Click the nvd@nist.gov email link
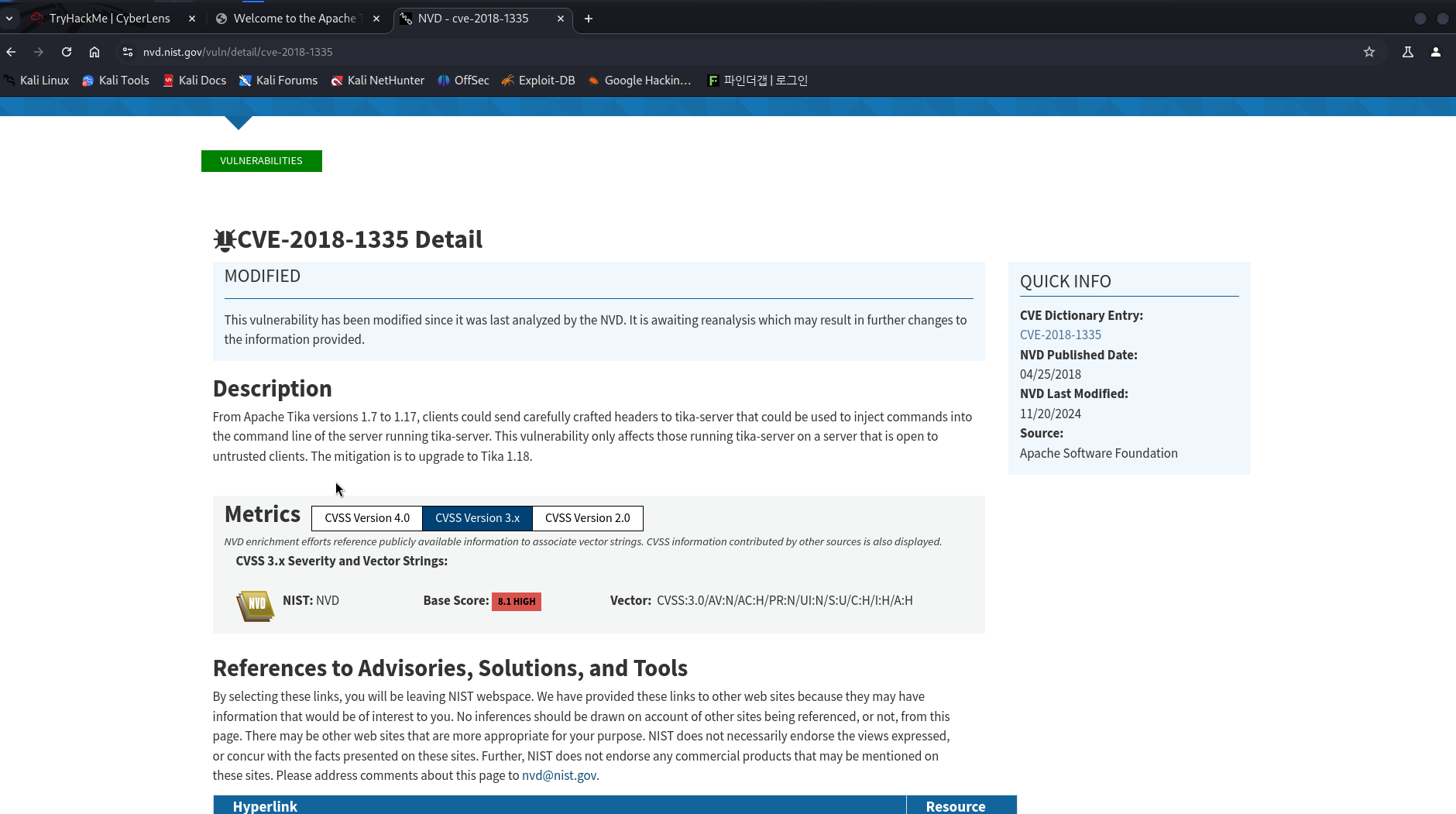Screen dimensions: 1456x814 pos(559,775)
